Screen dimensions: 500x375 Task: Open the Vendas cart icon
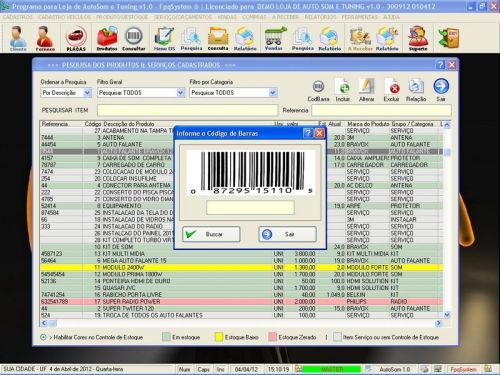point(274,39)
